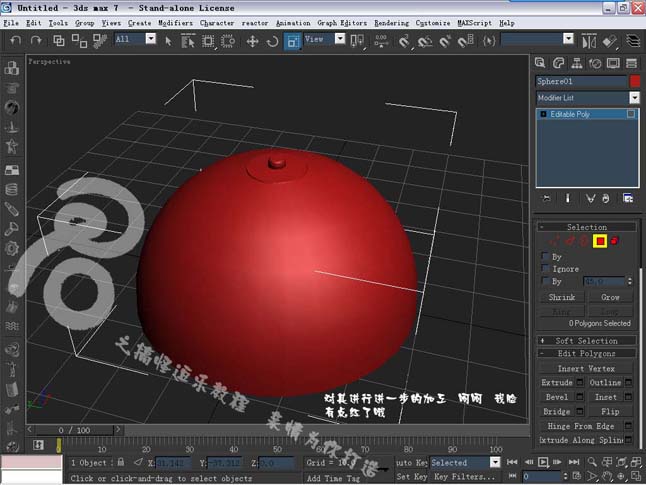Select the Scale tool
646x485 pixels.
pos(293,41)
